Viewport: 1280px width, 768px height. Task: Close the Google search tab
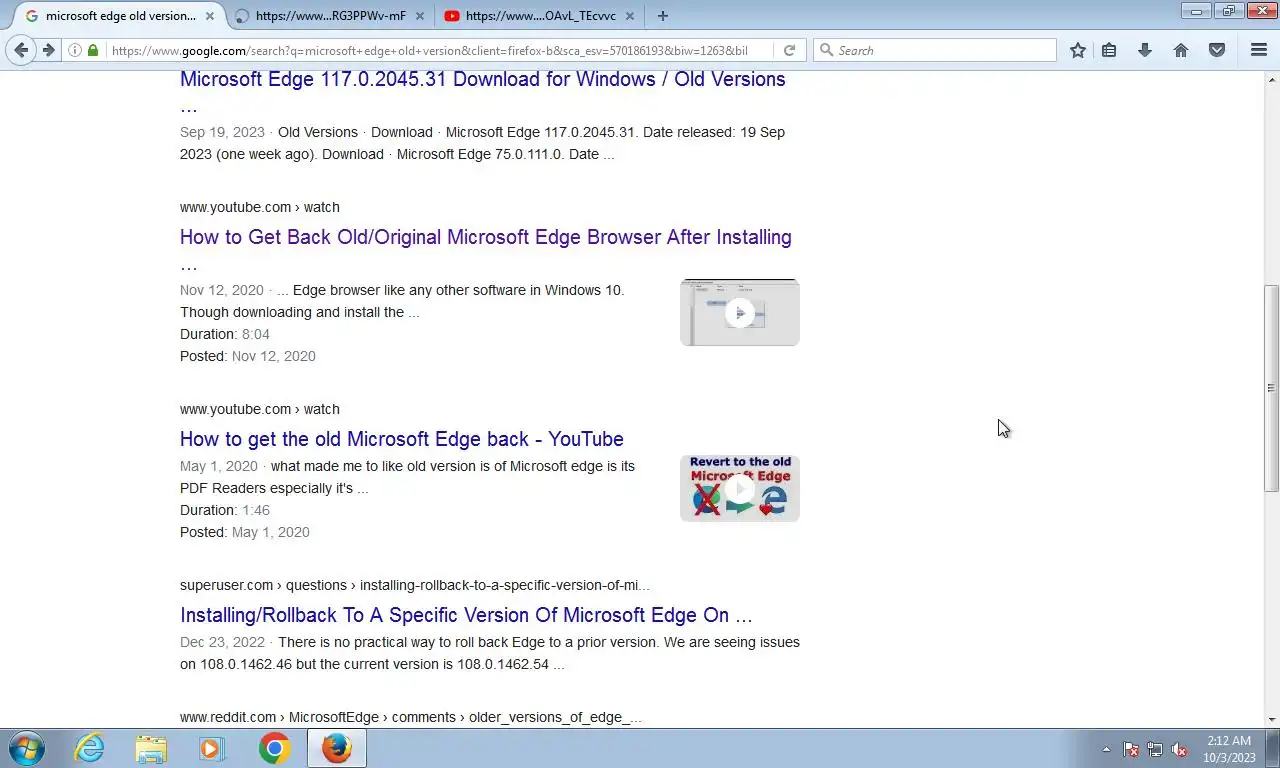click(210, 16)
